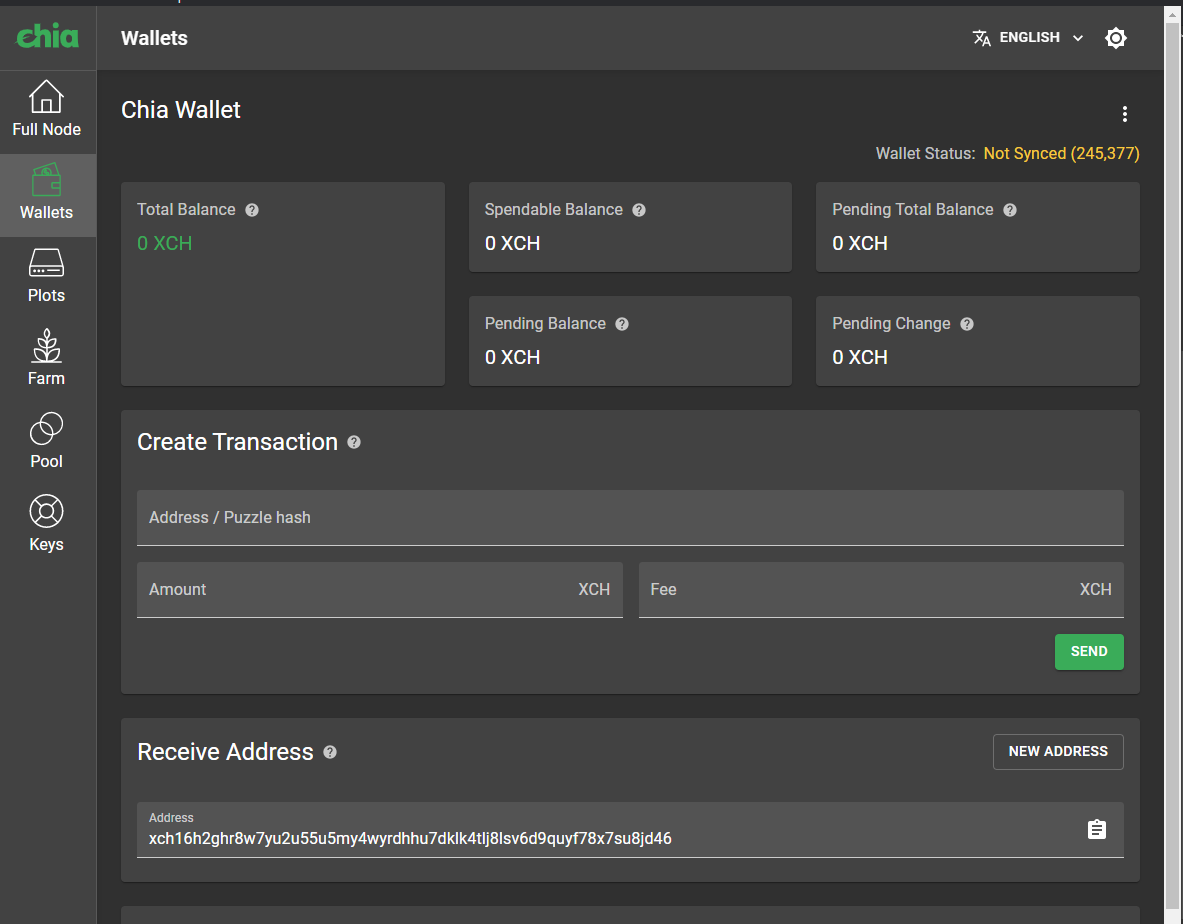Open the ENGLISH language dropdown
1183x924 pixels.
point(1028,38)
